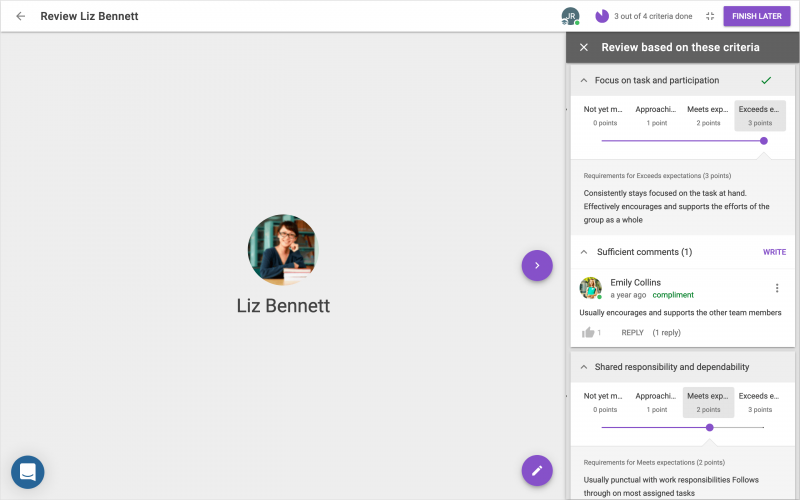Click the fullscreen collapse icon in header
Viewport: 800px width, 500px height.
click(x=710, y=16)
